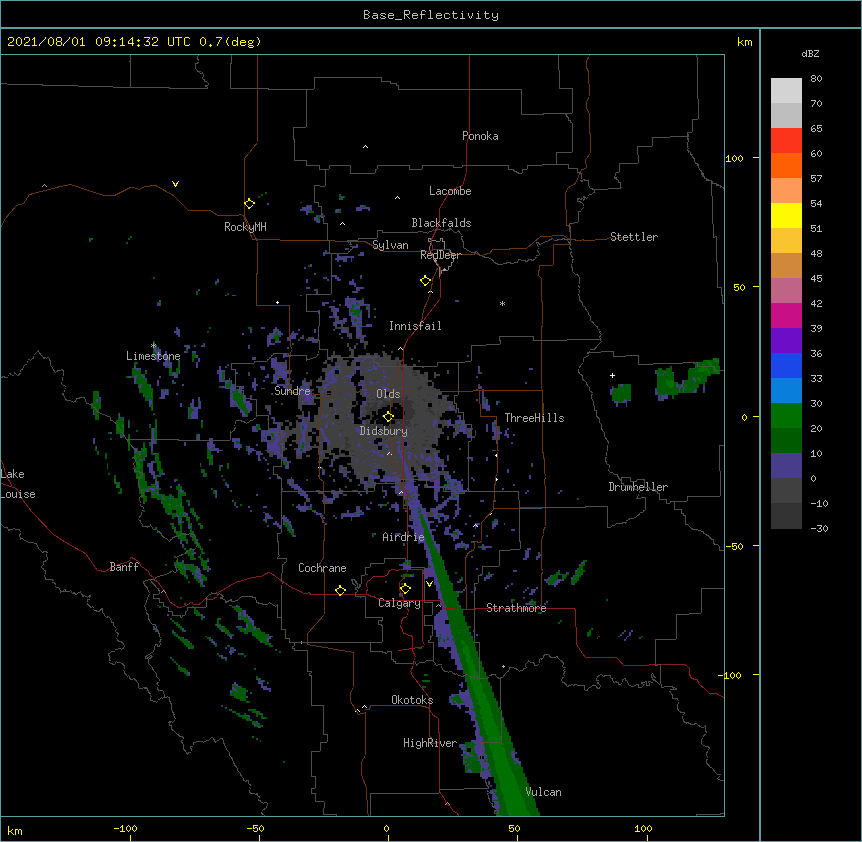
Task: Click the HighRiver label
Action: coord(430,743)
